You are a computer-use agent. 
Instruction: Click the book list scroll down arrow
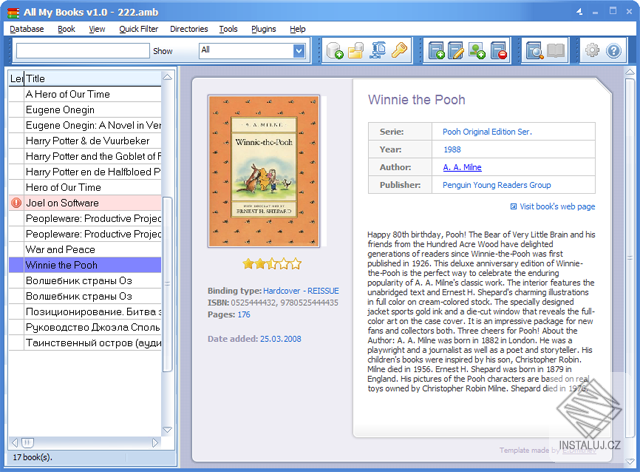167,430
